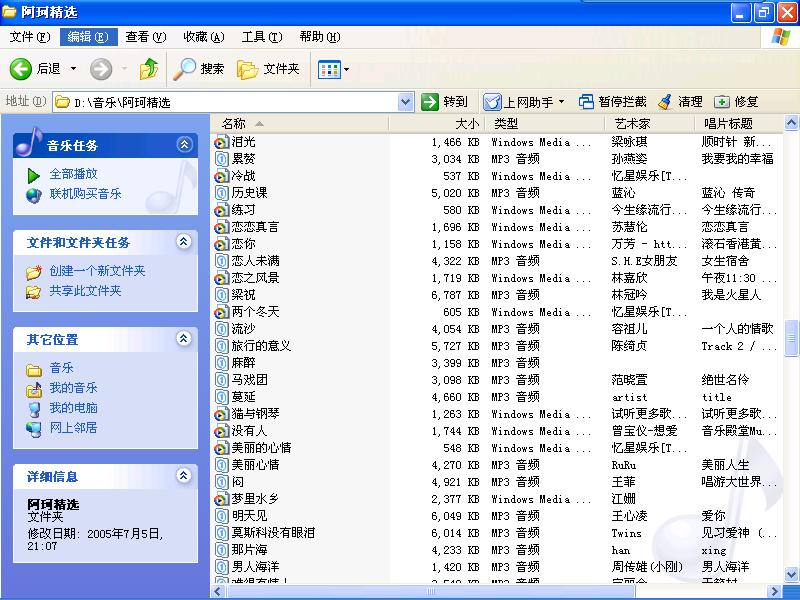Click the 全部播放 link
800x600 pixels.
coord(74,174)
